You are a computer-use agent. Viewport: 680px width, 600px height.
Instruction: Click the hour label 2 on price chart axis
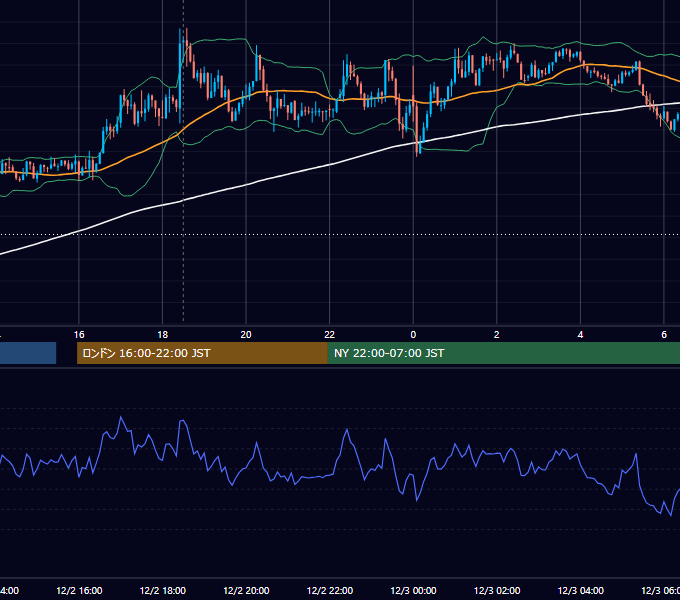(x=497, y=335)
